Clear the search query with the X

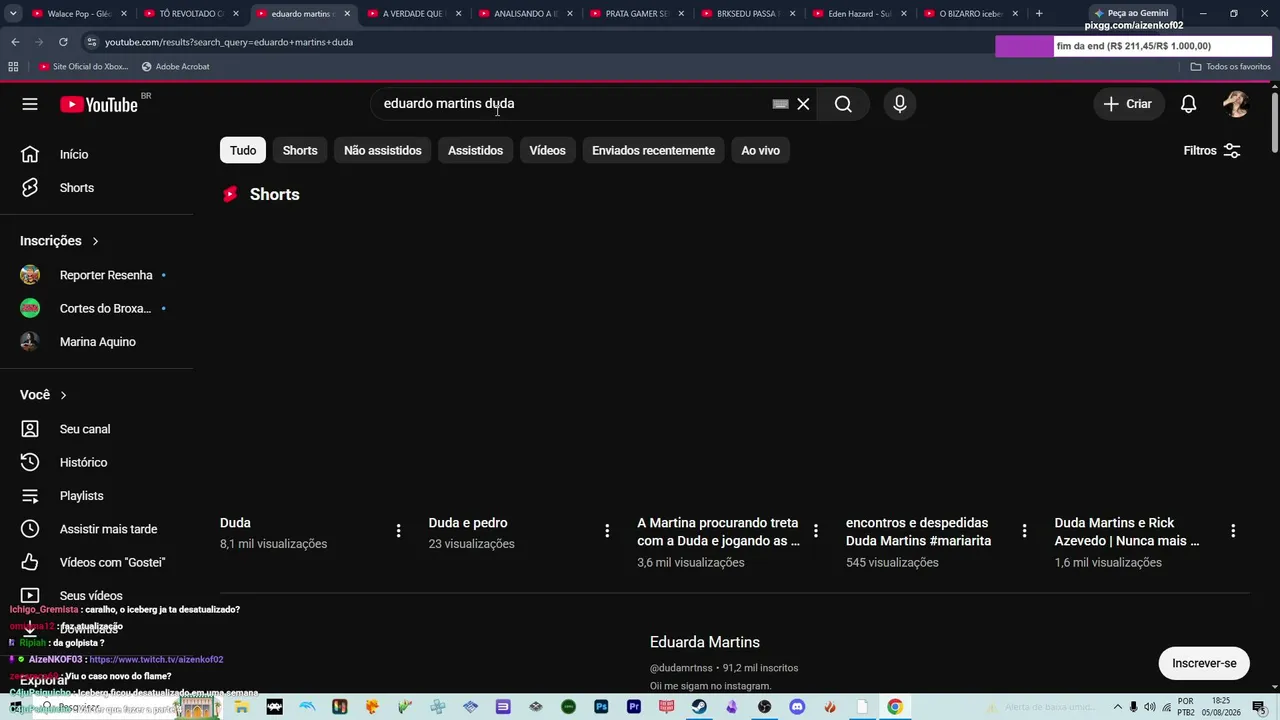pyautogui.click(x=803, y=104)
